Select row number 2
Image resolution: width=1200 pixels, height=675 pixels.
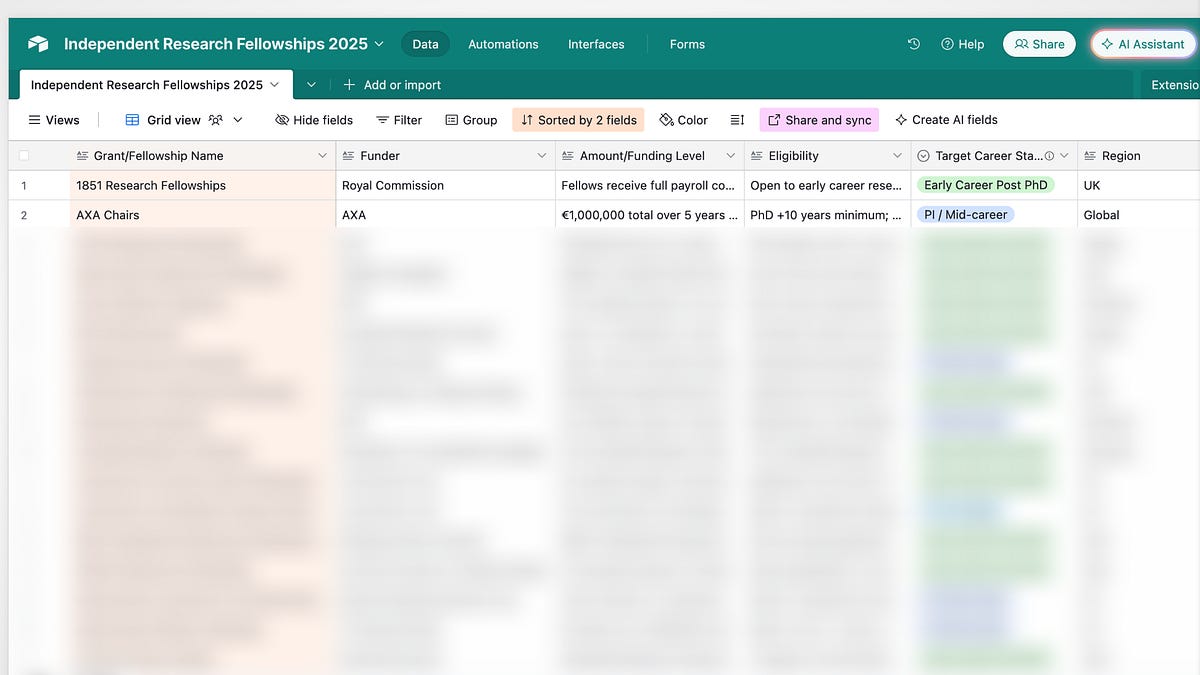click(24, 215)
